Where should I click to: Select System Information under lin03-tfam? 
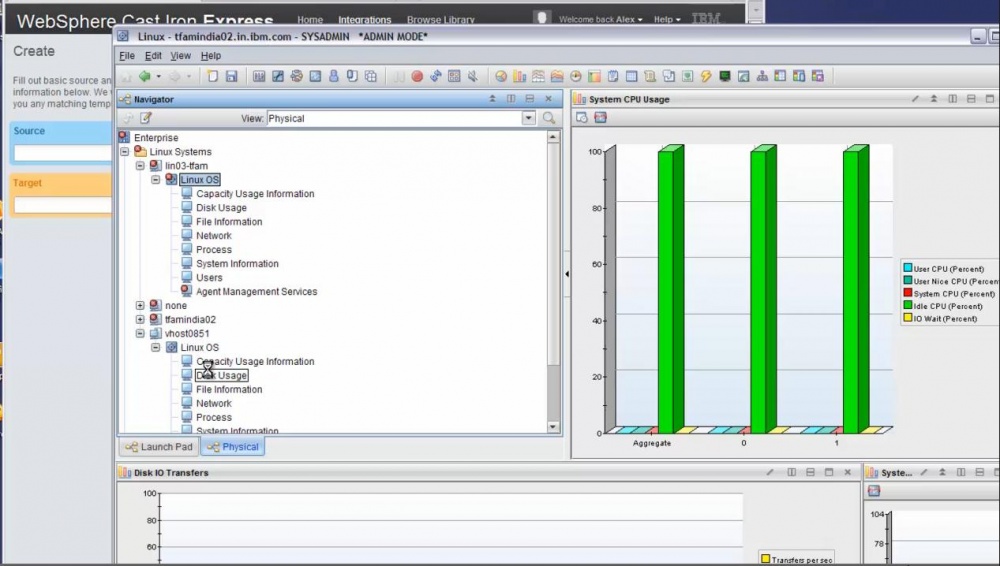pyautogui.click(x=237, y=264)
